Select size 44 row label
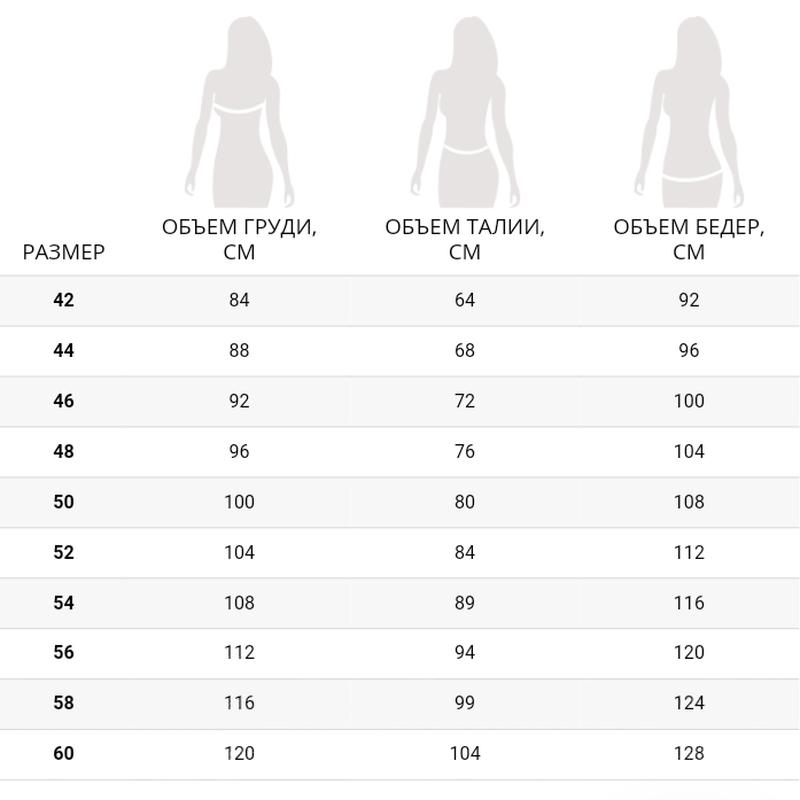The width and height of the screenshot is (800, 800). click(x=64, y=351)
